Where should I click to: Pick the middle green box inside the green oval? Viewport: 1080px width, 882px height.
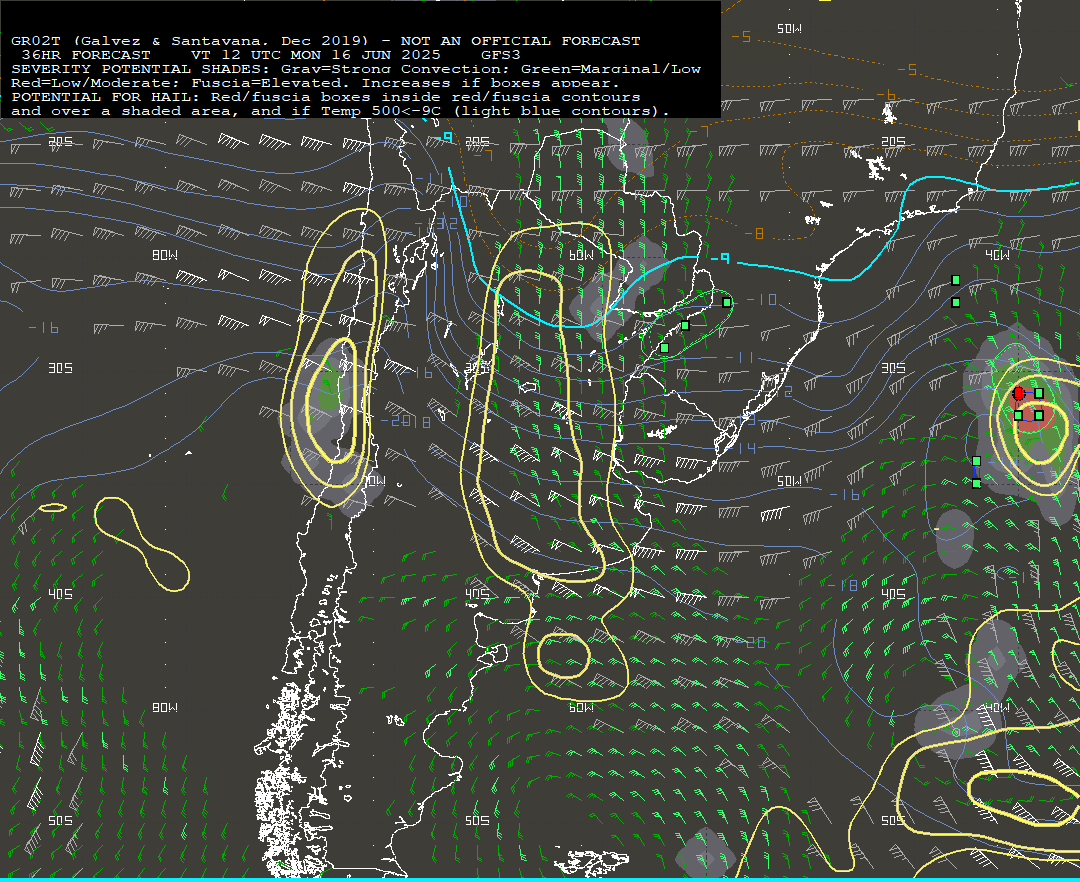[x=685, y=326]
